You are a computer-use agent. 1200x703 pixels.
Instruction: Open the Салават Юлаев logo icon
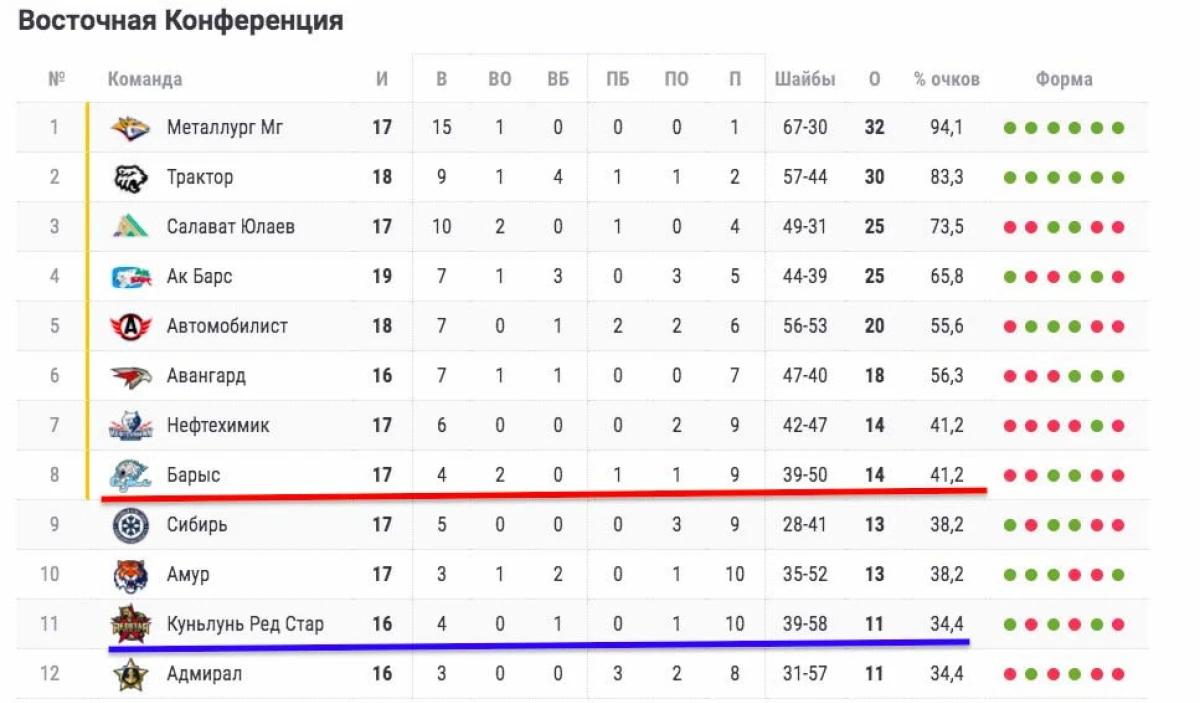(x=131, y=227)
